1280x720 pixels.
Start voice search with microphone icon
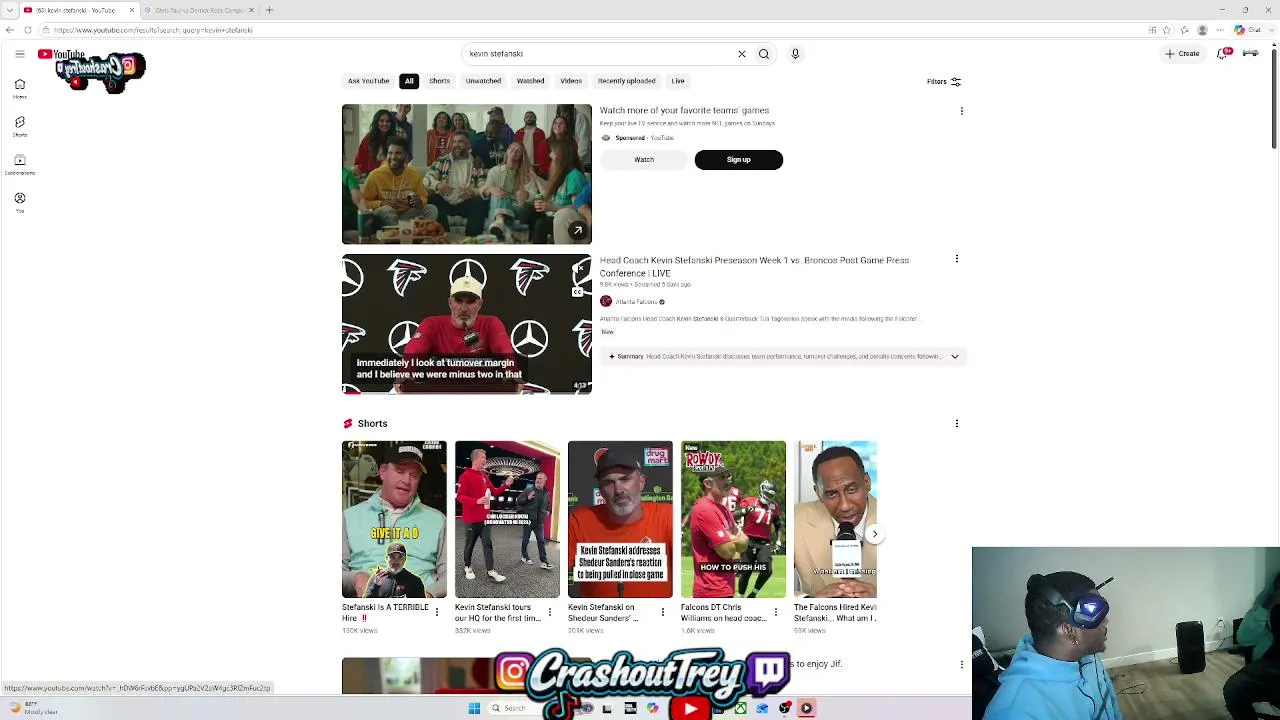(795, 54)
